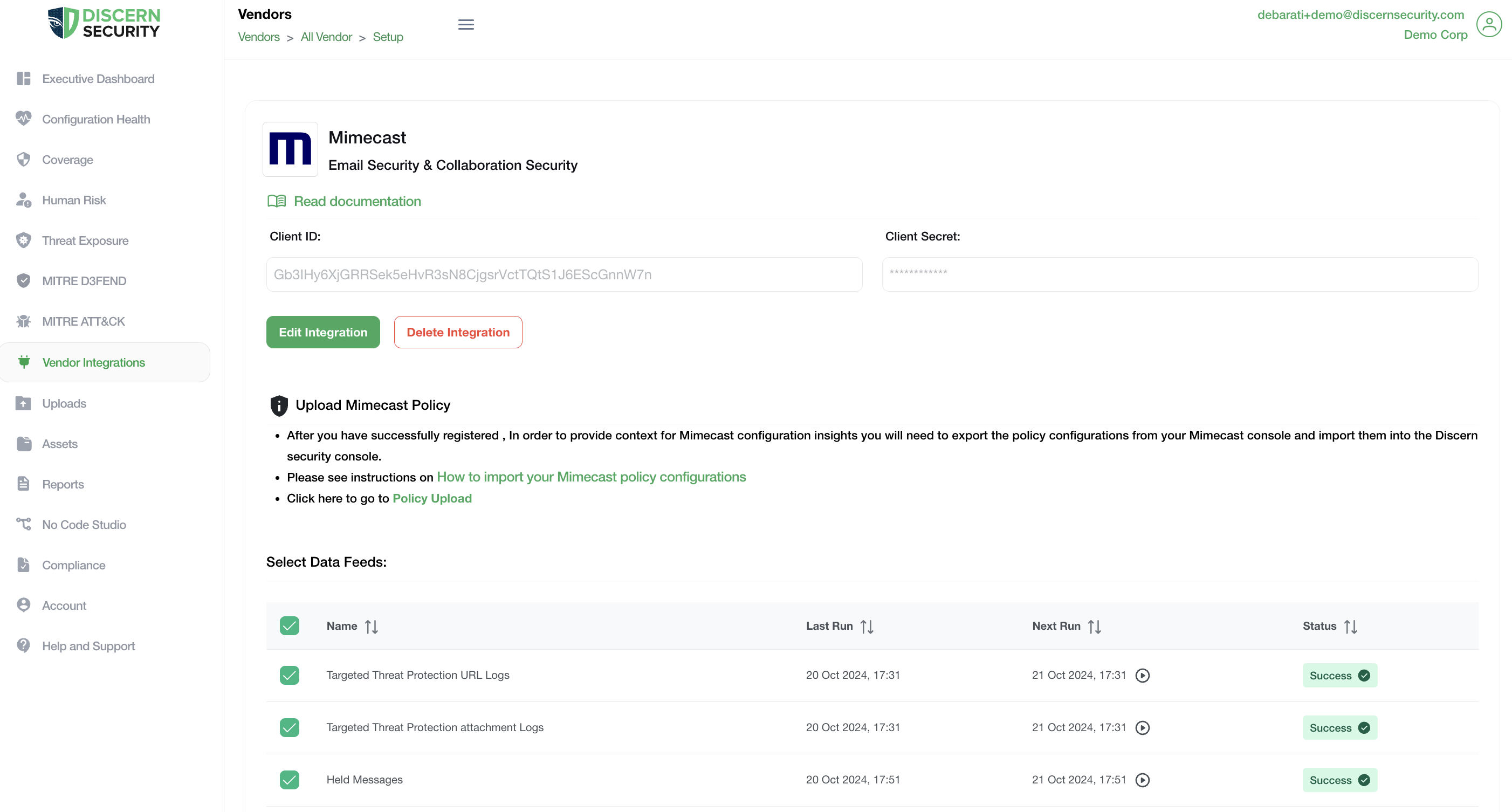Click Success status for URL Logs row

click(x=1339, y=675)
